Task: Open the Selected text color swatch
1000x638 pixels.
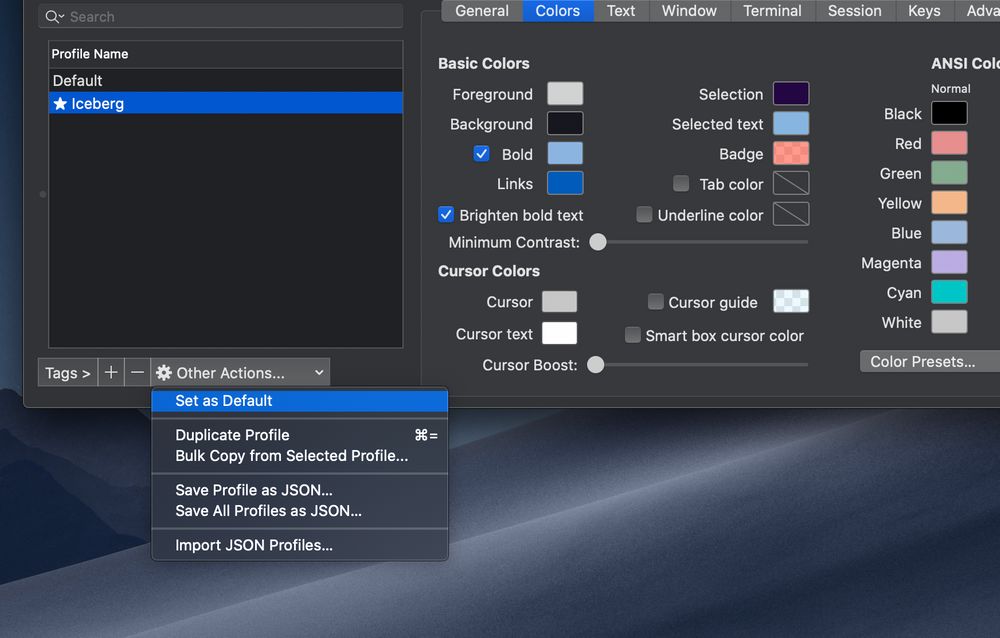Action: 791,124
